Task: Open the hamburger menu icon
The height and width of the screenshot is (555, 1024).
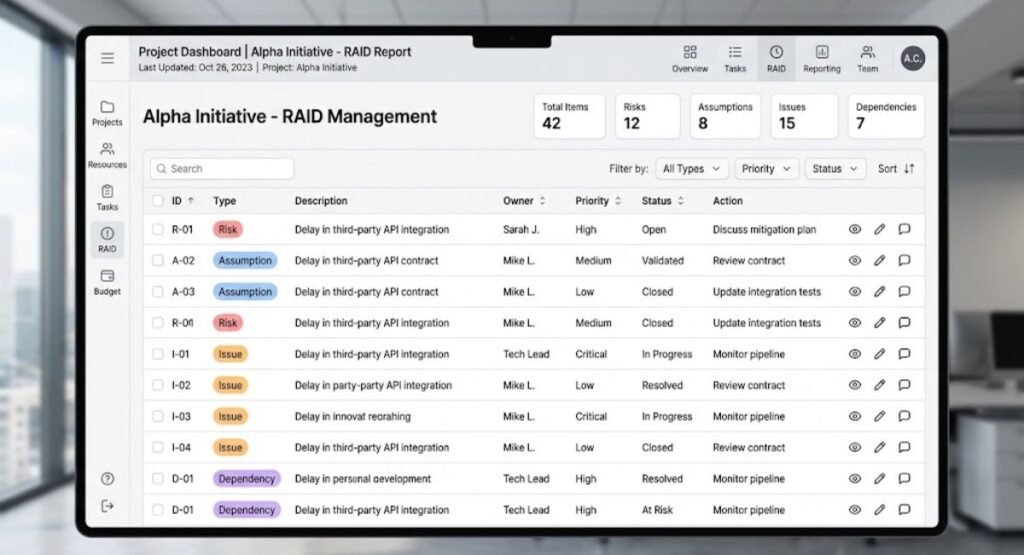Action: click(107, 58)
